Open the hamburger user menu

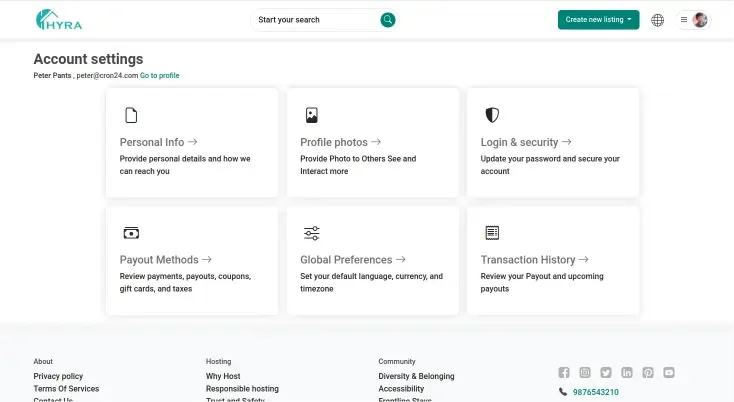(684, 20)
